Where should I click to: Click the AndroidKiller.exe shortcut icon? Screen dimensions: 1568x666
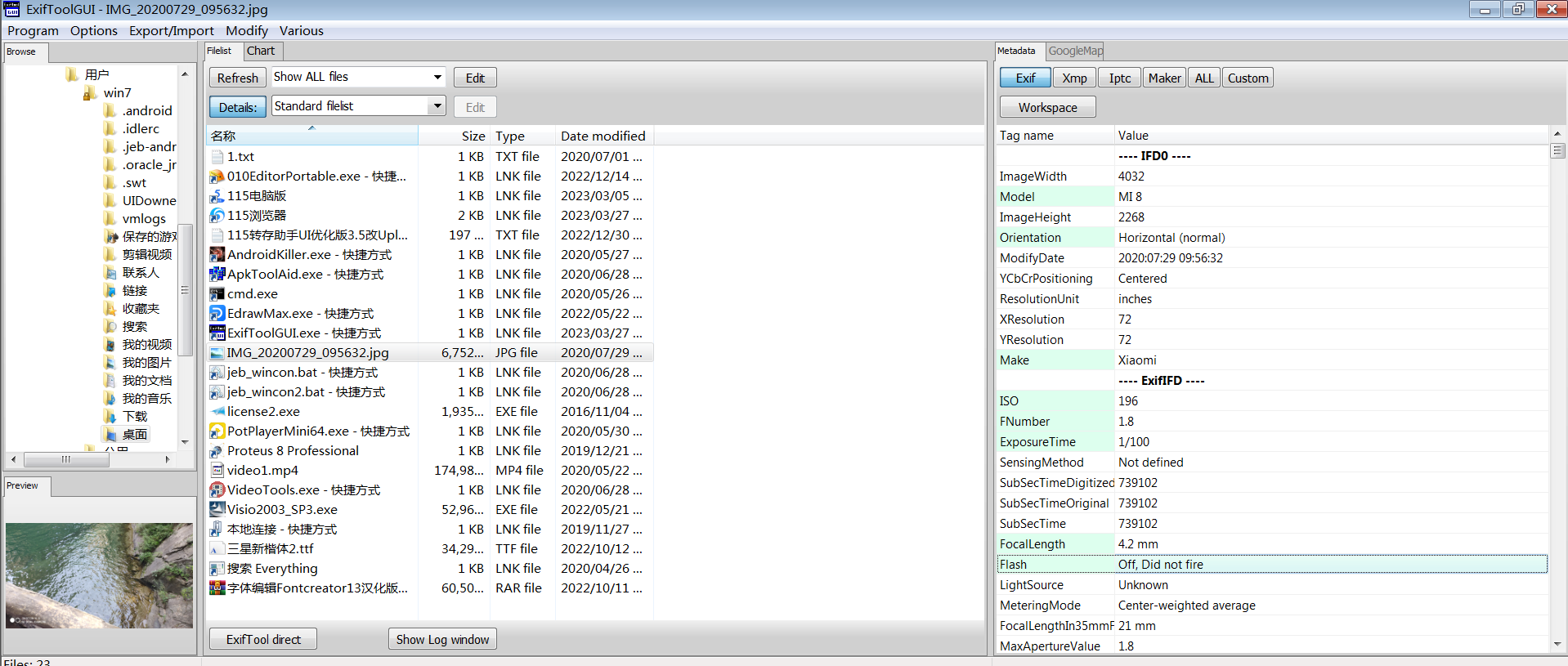[217, 255]
